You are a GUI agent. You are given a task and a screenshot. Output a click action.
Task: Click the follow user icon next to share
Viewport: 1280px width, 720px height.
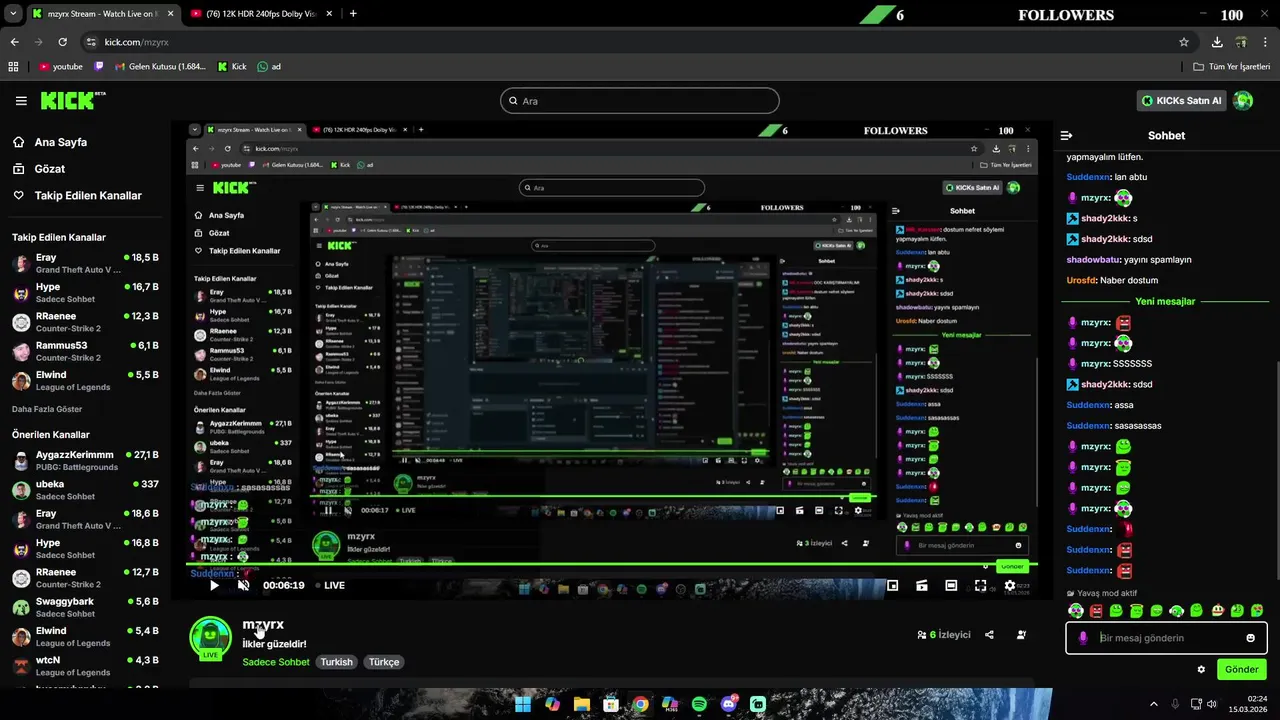1021,635
